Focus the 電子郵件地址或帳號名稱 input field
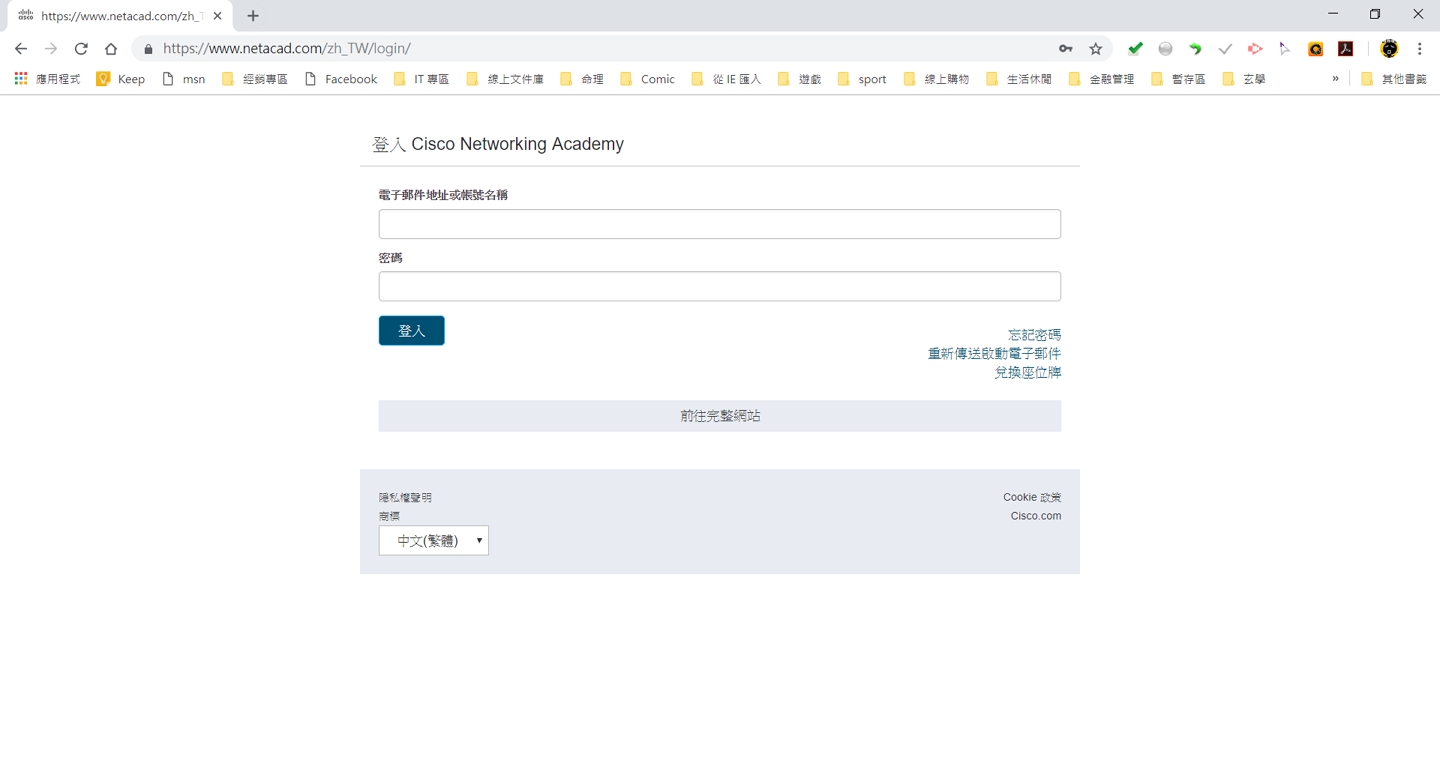Viewport: 1440px width, 772px height. [x=720, y=224]
